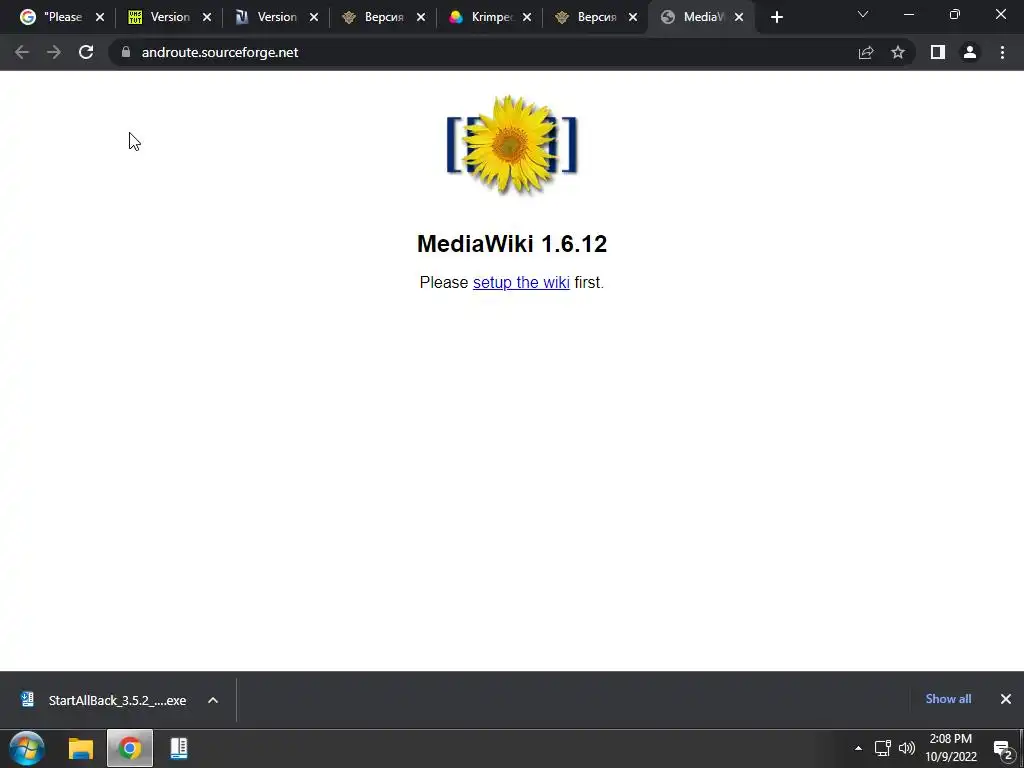View site information lock icon
This screenshot has width=1024, height=768.
(x=126, y=52)
